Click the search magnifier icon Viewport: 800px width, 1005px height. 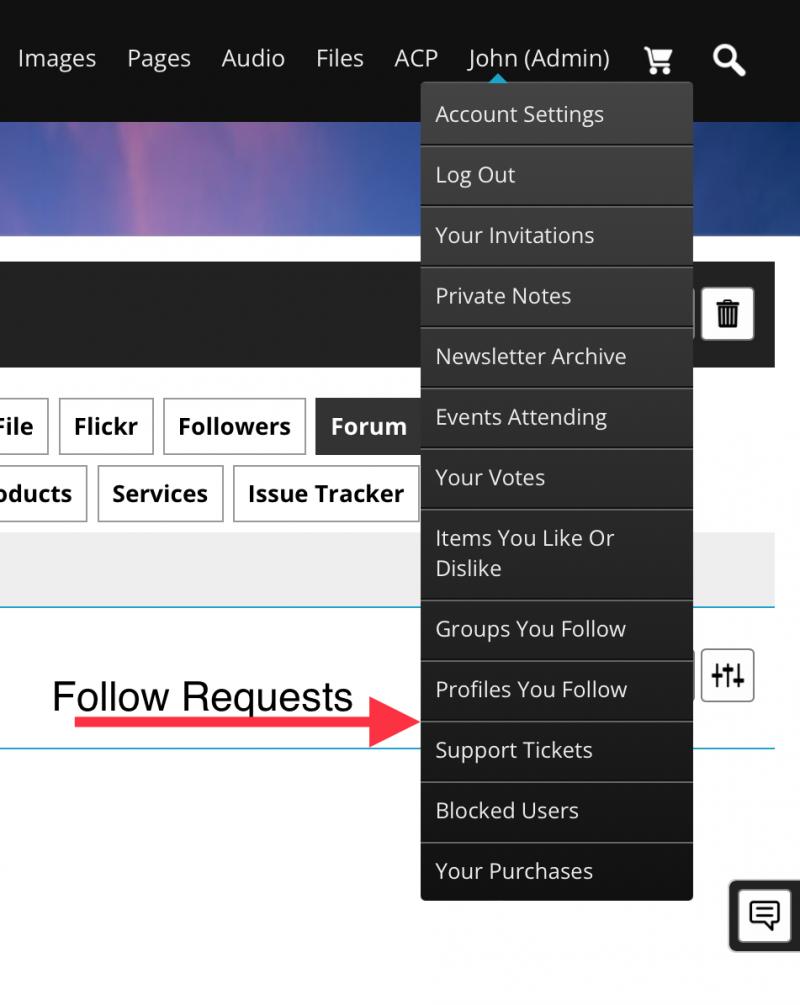(x=728, y=60)
